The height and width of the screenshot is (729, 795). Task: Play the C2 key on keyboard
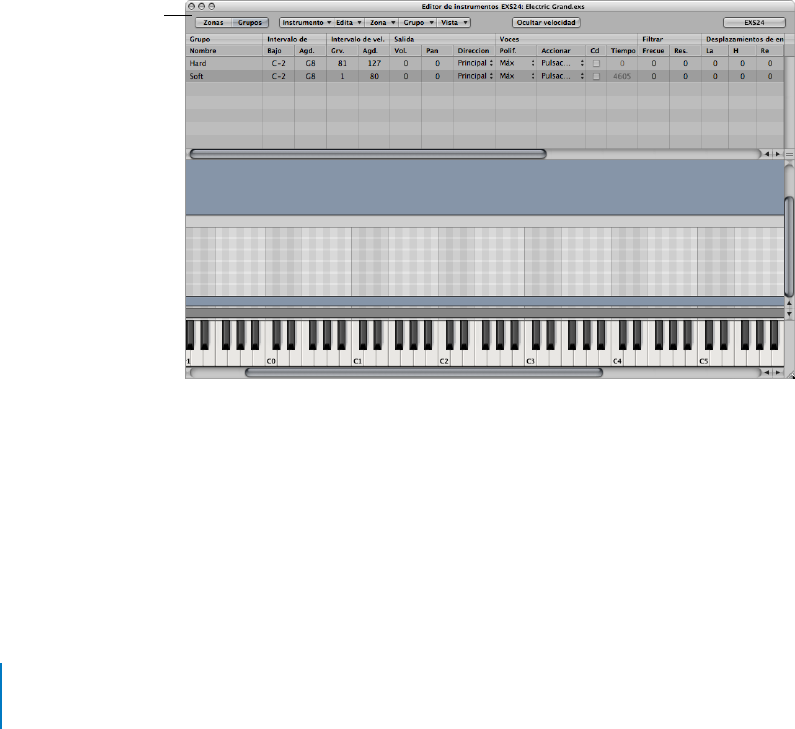coord(445,358)
